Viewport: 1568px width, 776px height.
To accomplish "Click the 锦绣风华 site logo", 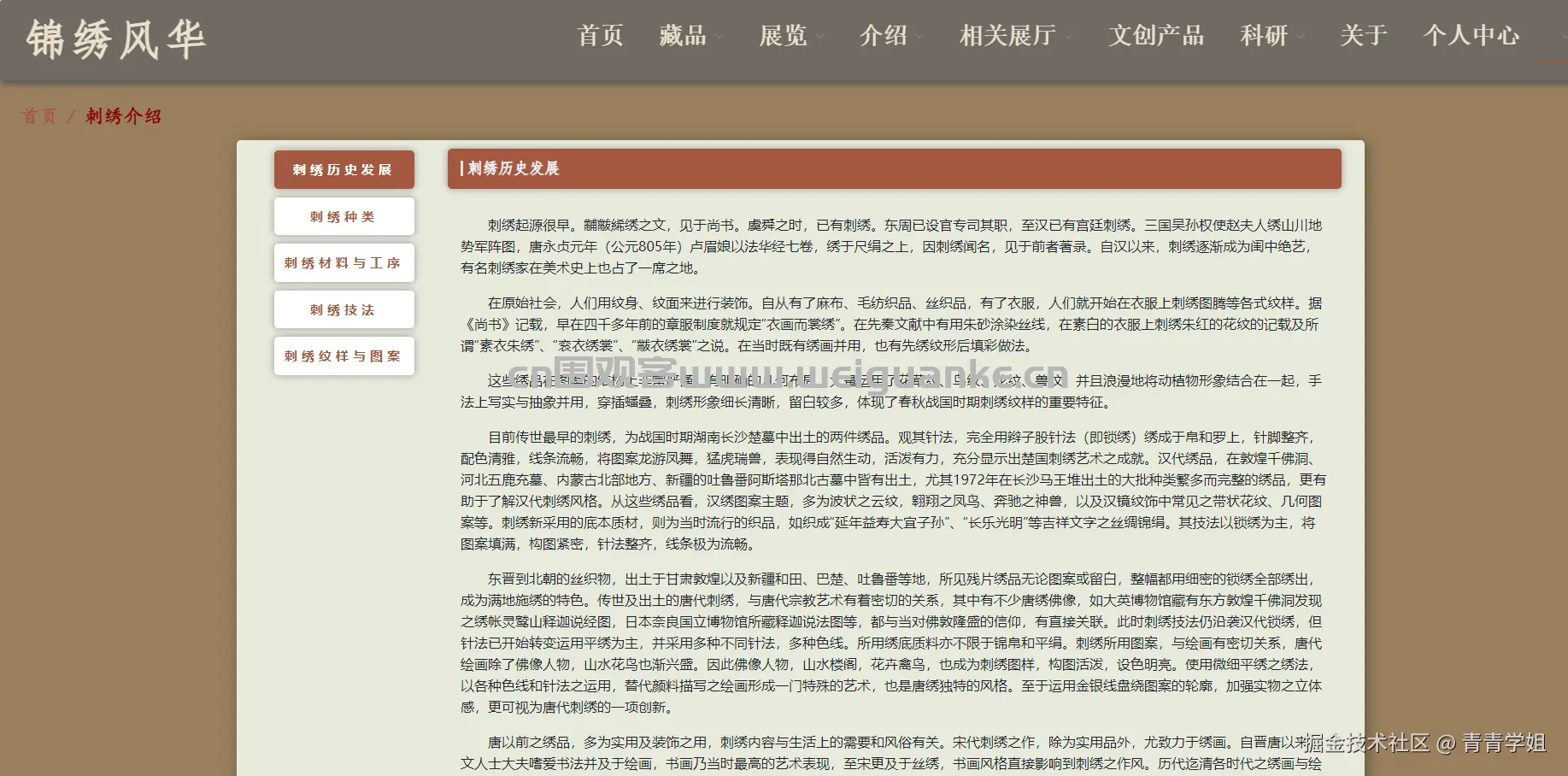I will pyautogui.click(x=116, y=39).
